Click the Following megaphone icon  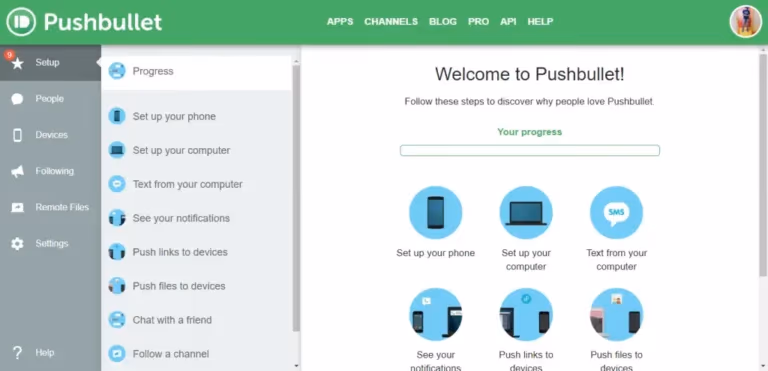click(x=17, y=172)
